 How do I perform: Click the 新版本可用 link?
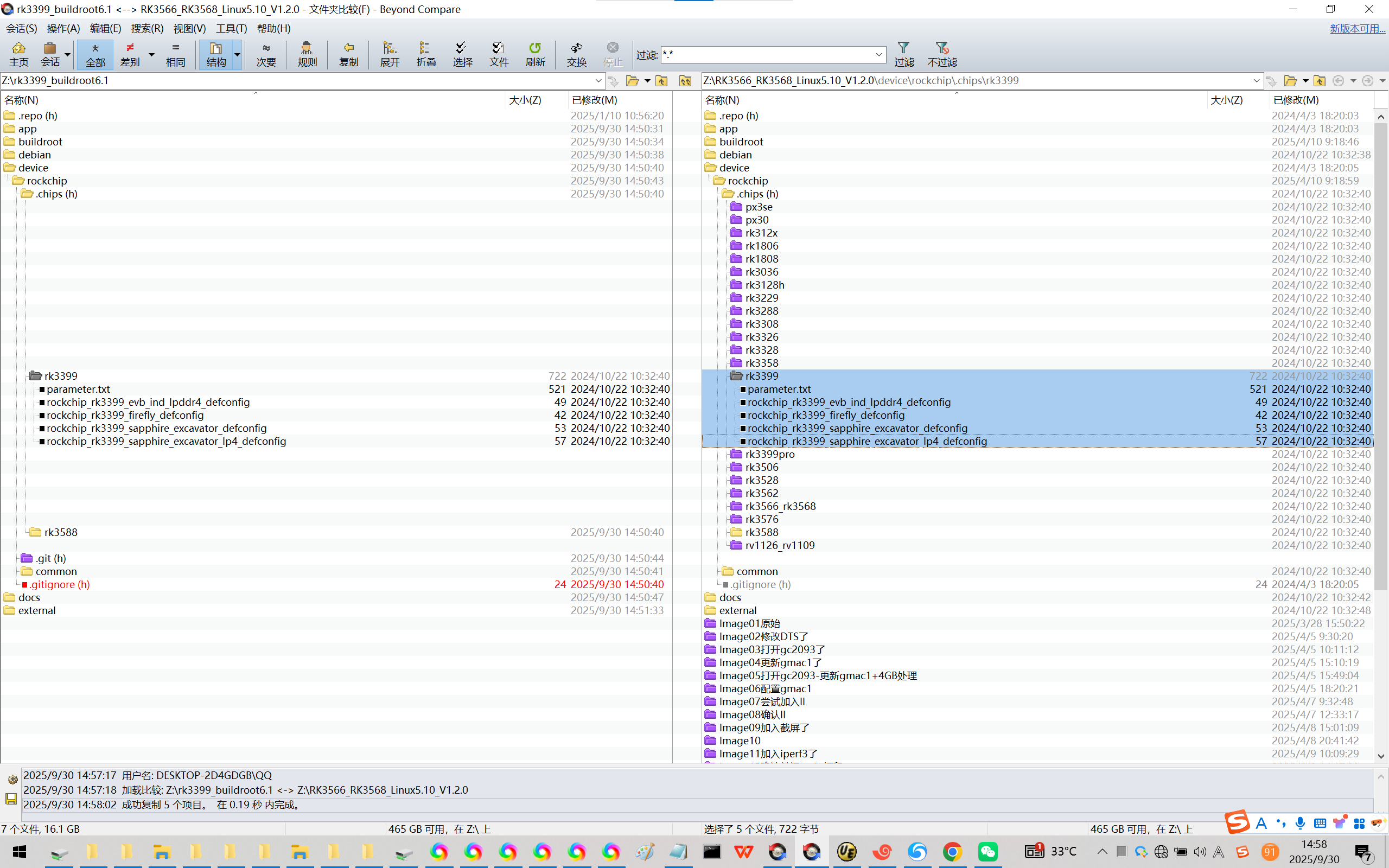(x=1357, y=29)
